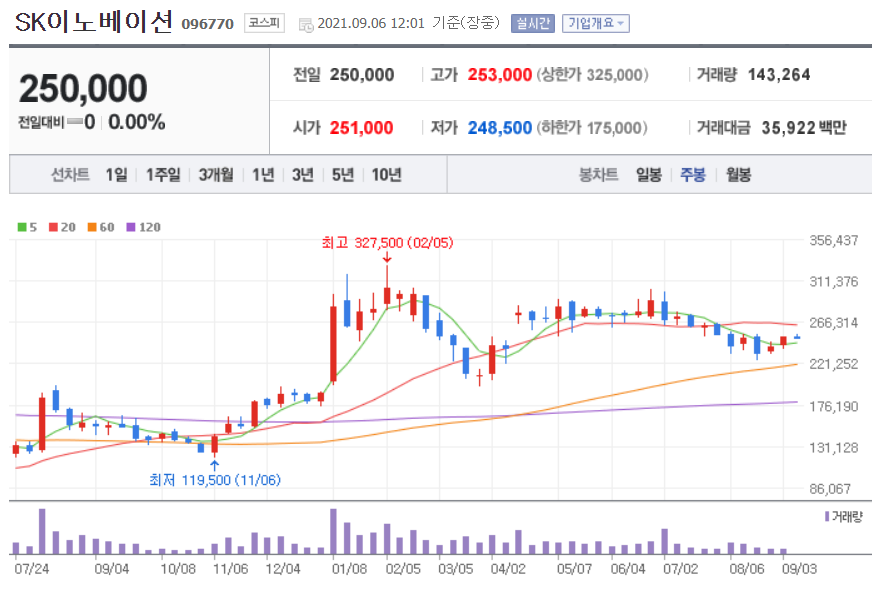Click the 거래대금 value 35,922 백만
The height and width of the screenshot is (589, 872).
tap(804, 128)
